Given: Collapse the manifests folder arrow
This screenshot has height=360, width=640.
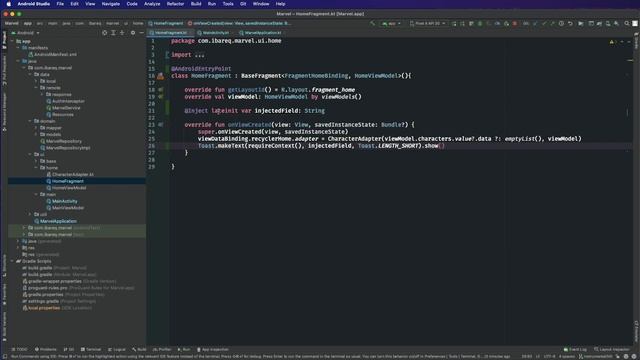Looking at the screenshot, I should click(18, 48).
